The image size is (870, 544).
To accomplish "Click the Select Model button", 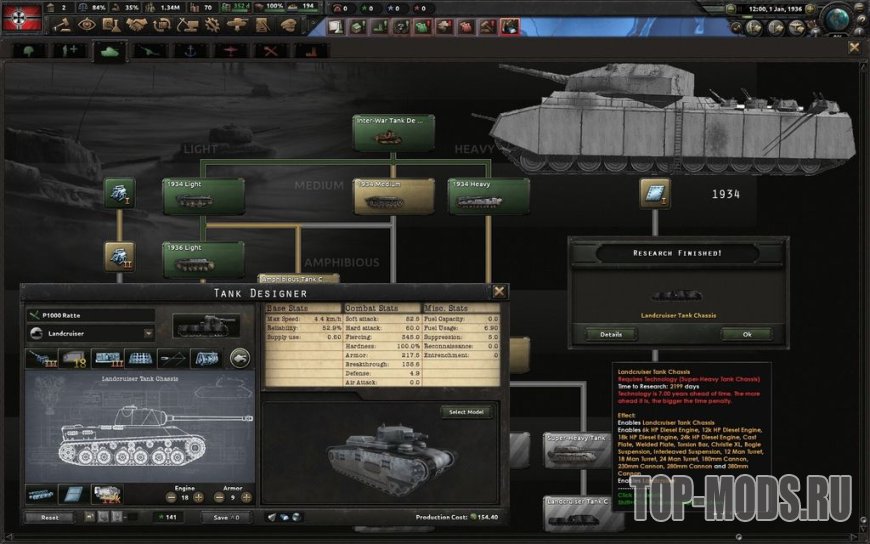I will pos(466,412).
